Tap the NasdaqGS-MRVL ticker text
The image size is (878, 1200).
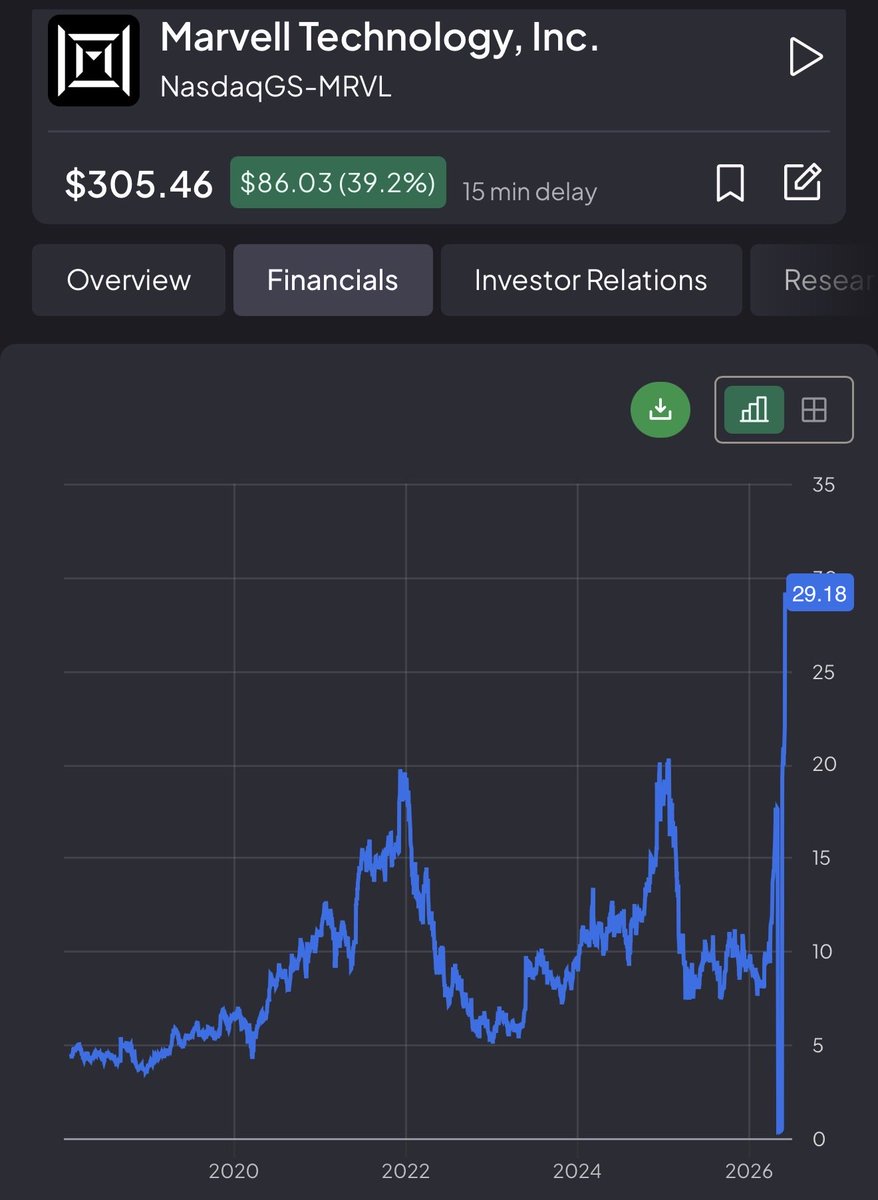pyautogui.click(x=276, y=87)
